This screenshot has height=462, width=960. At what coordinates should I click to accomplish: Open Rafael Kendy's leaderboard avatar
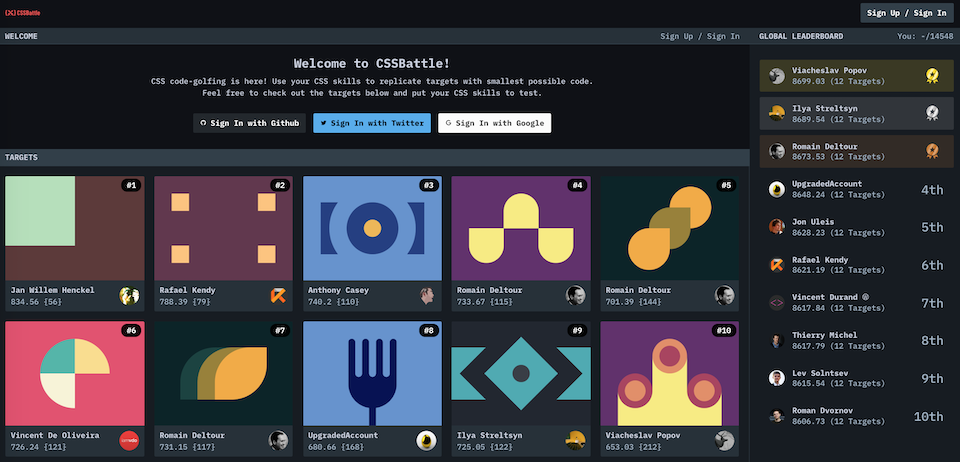click(777, 265)
